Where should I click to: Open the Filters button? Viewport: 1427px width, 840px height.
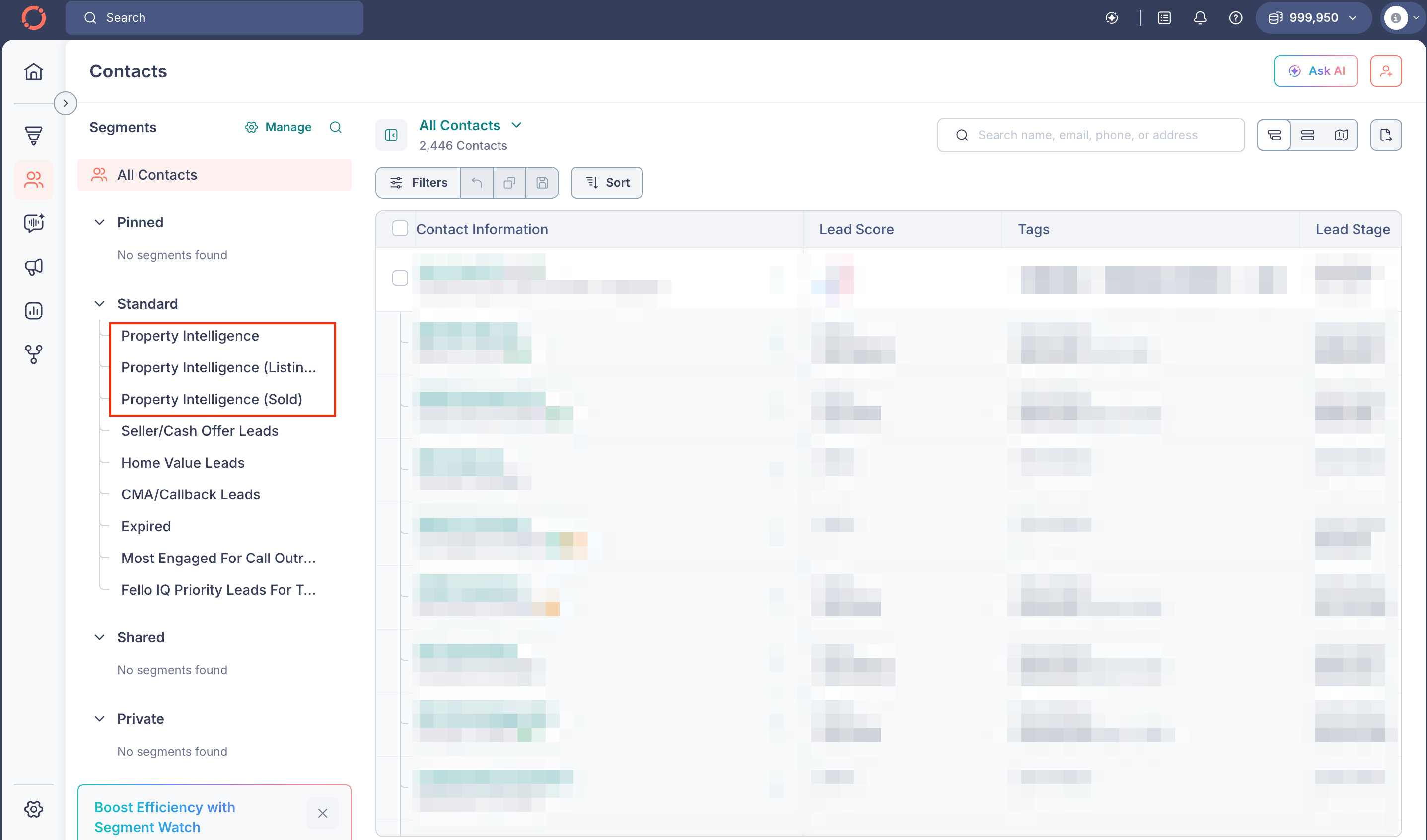(x=419, y=183)
